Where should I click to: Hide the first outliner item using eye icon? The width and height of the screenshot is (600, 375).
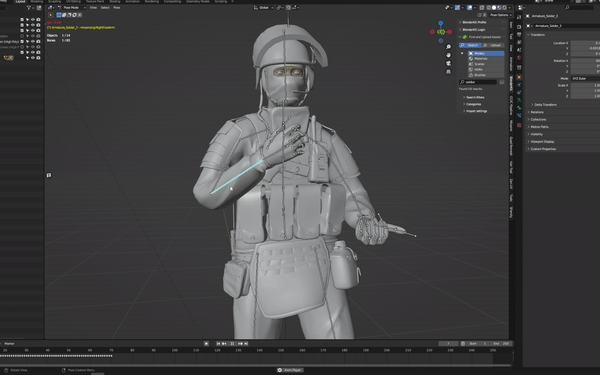tap(33, 20)
